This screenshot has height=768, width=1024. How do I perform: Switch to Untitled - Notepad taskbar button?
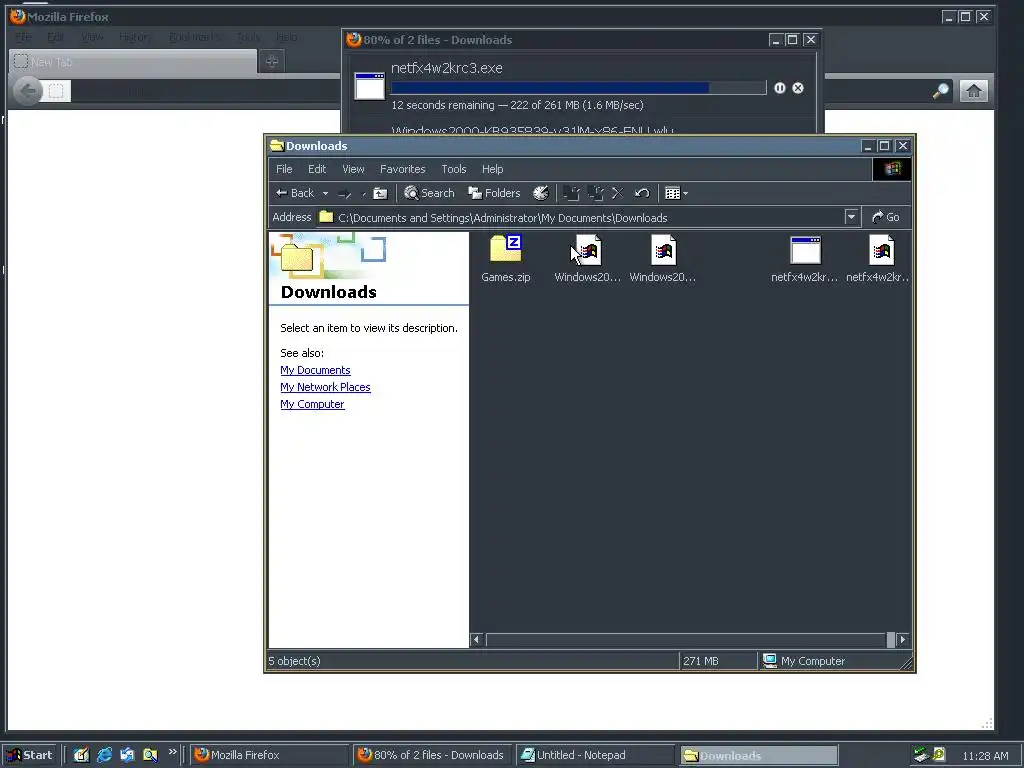point(596,755)
